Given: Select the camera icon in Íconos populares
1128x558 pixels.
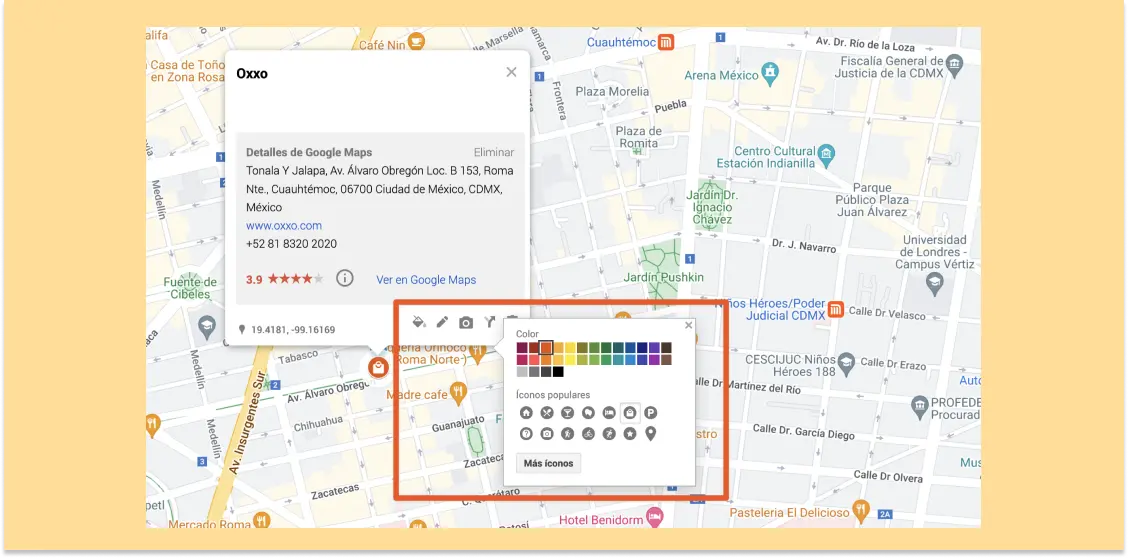Looking at the screenshot, I should [x=547, y=434].
